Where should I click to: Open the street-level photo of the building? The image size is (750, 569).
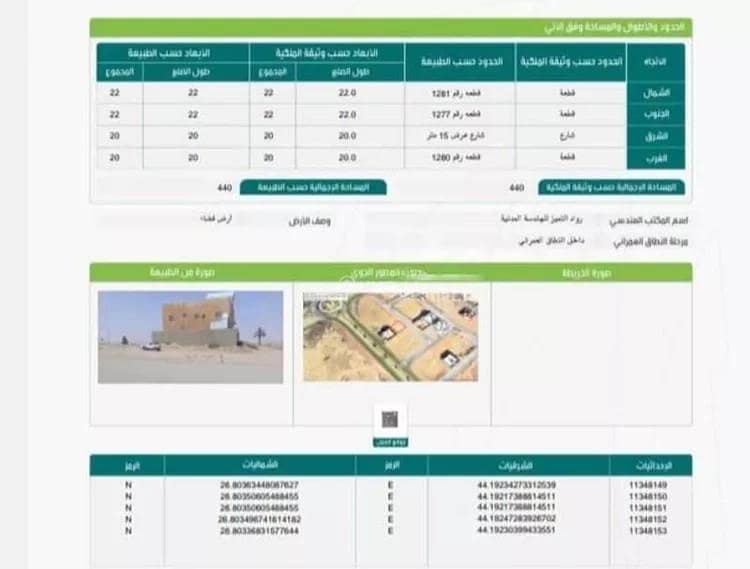(x=190, y=337)
